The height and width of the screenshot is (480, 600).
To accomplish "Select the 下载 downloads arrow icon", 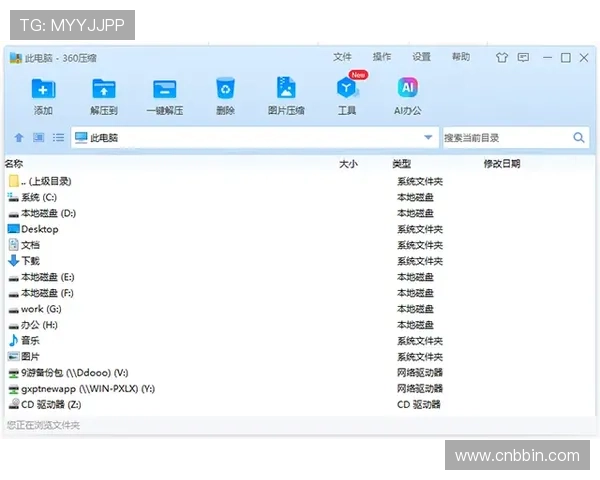I will click(13, 261).
